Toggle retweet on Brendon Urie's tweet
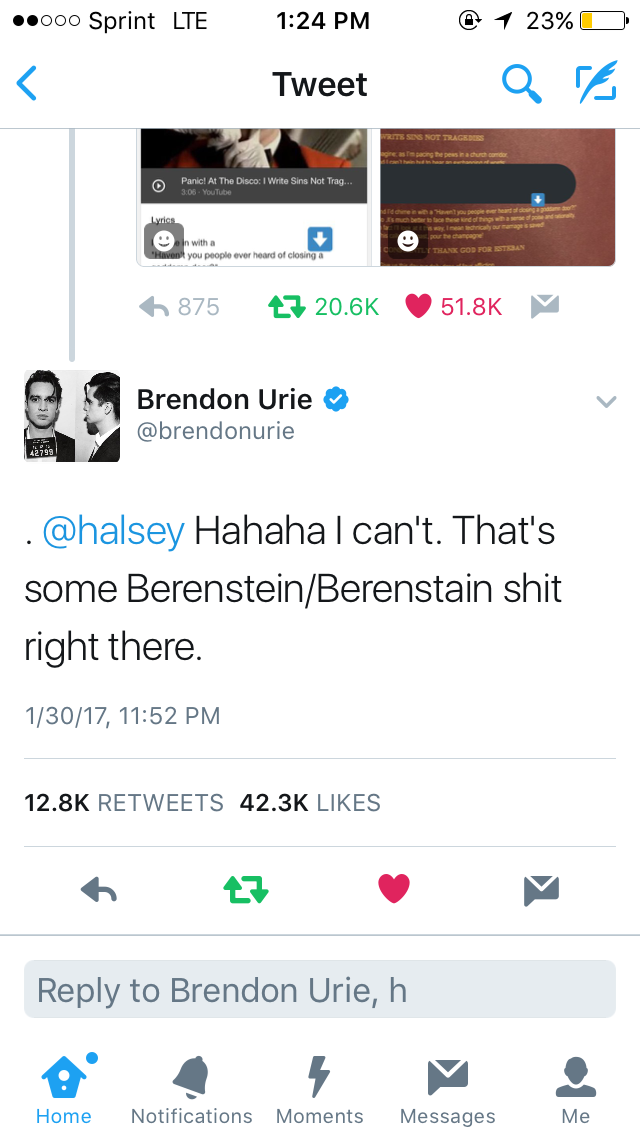This screenshot has width=640, height=1136. 246,890
